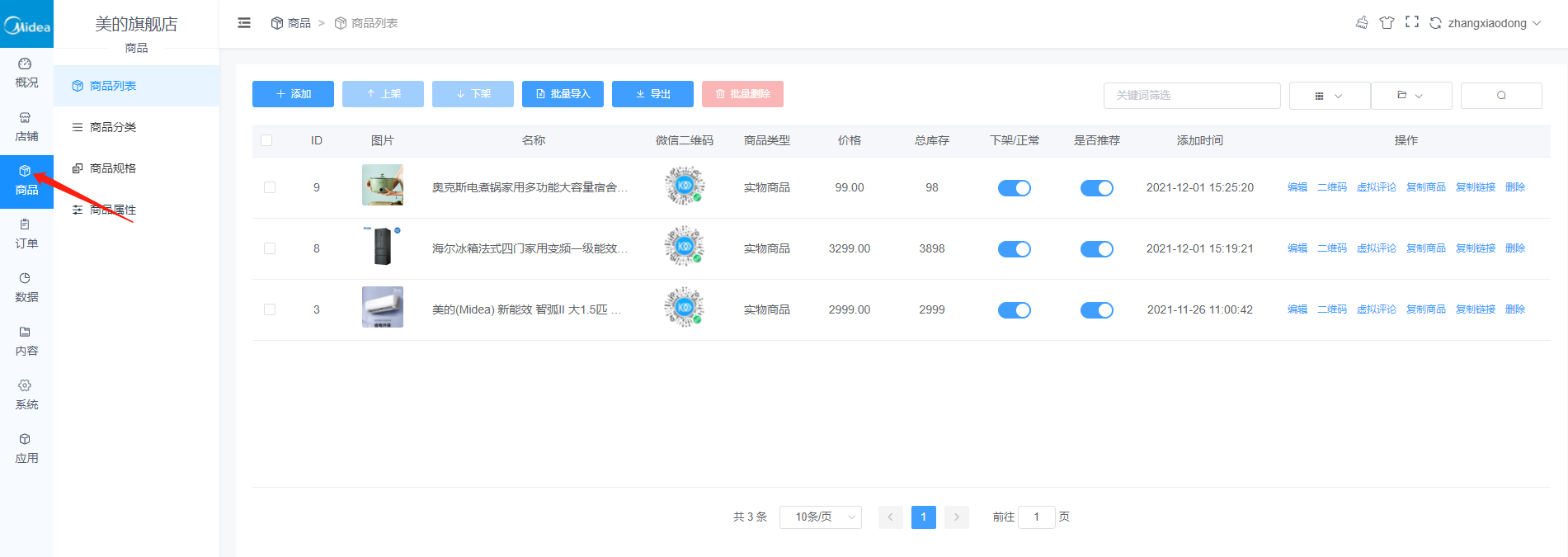Toggle the hamburger menu collapse icon
The image size is (1568, 557).
pyautogui.click(x=244, y=23)
